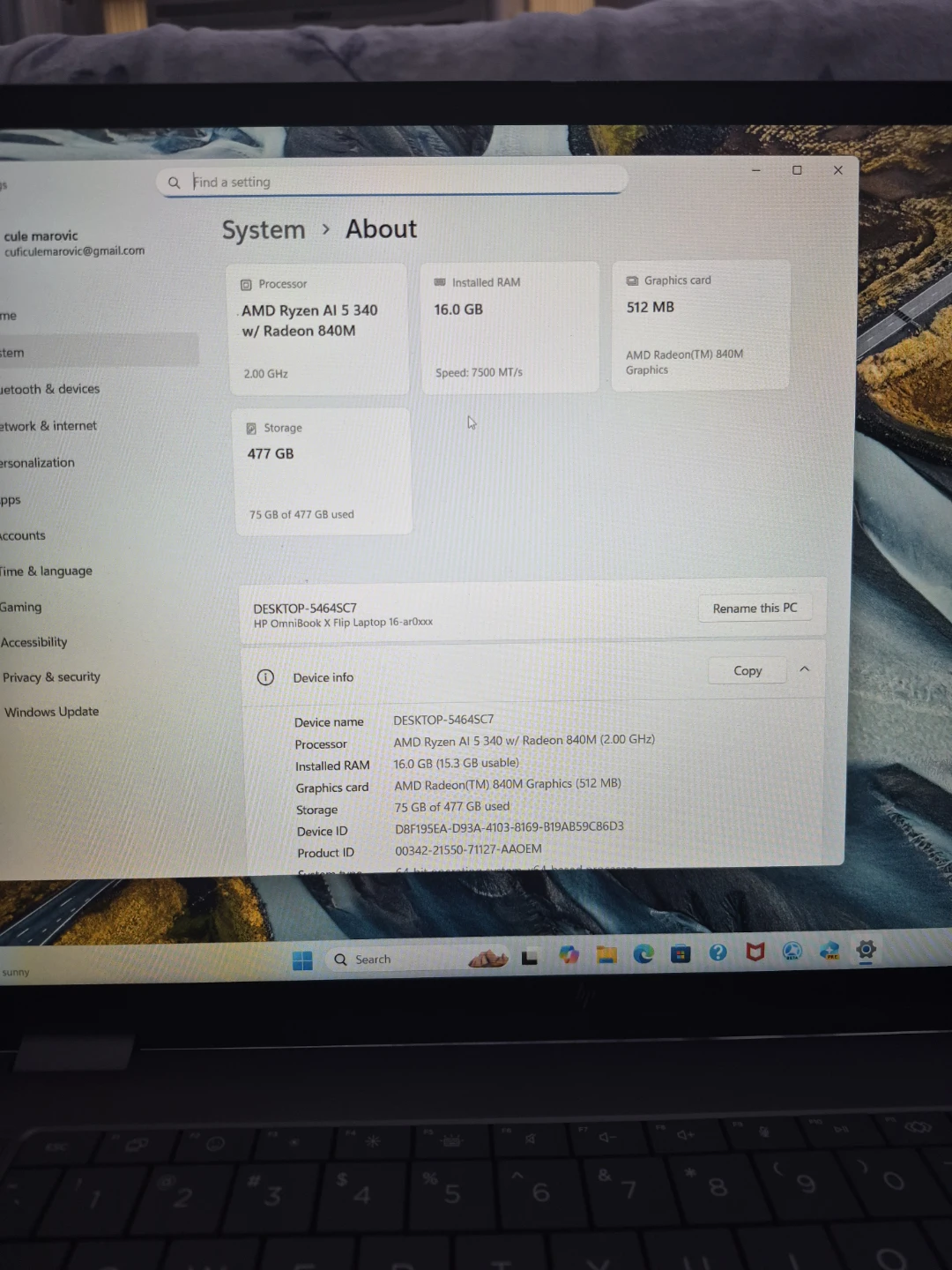
Task: Click the DESKTOP-5464SC7 device name value
Action: pyautogui.click(x=443, y=720)
